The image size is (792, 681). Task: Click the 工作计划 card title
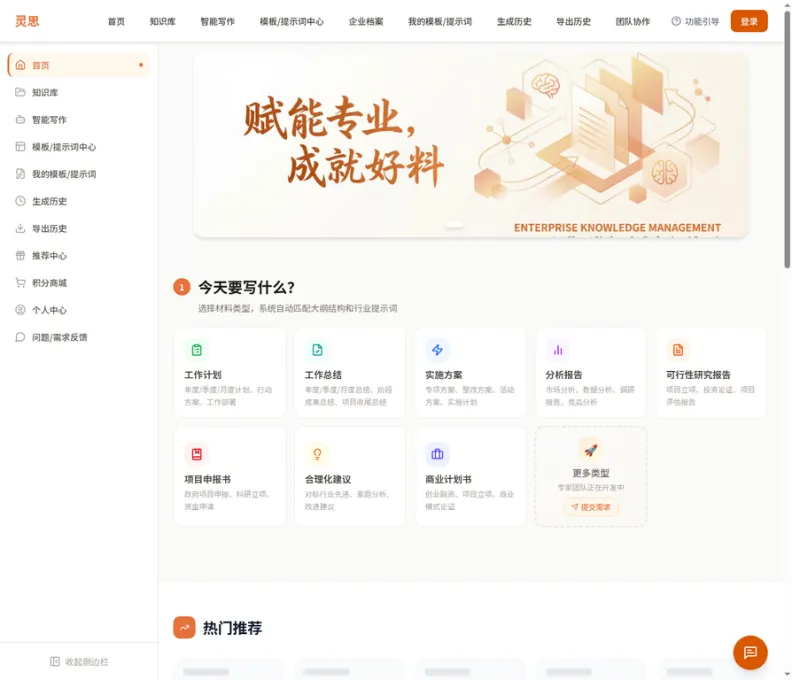click(x=203, y=375)
